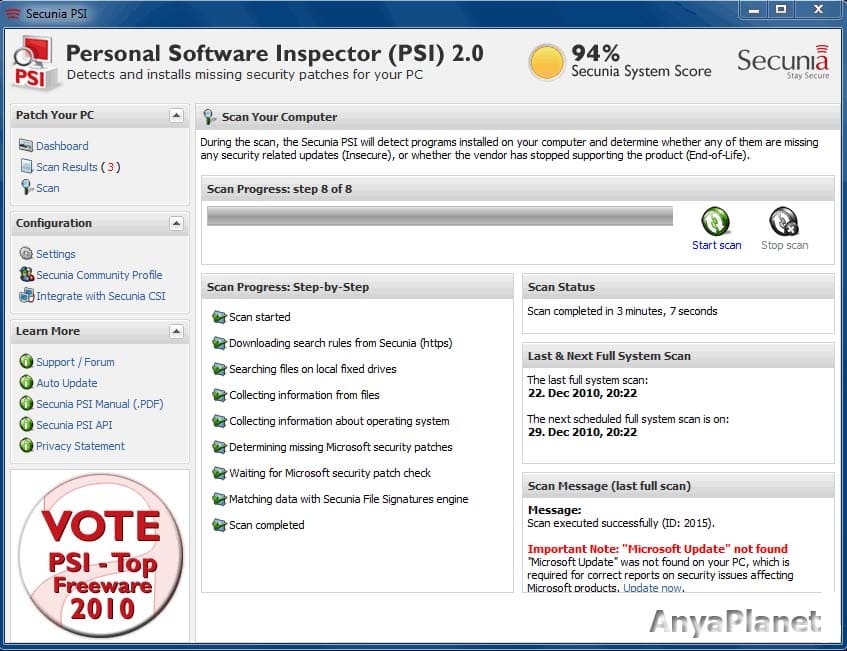The image size is (847, 651).
Task: Click the green icon beside Secunia PSI API
Action: (x=26, y=425)
